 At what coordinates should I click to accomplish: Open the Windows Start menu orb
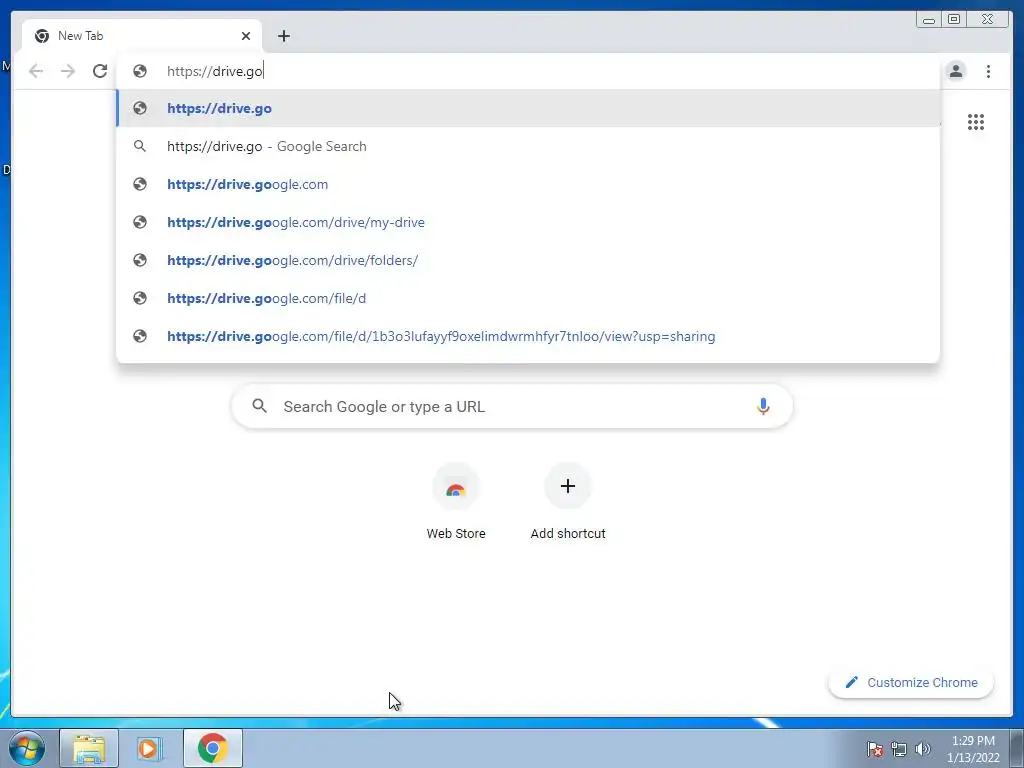coord(27,748)
